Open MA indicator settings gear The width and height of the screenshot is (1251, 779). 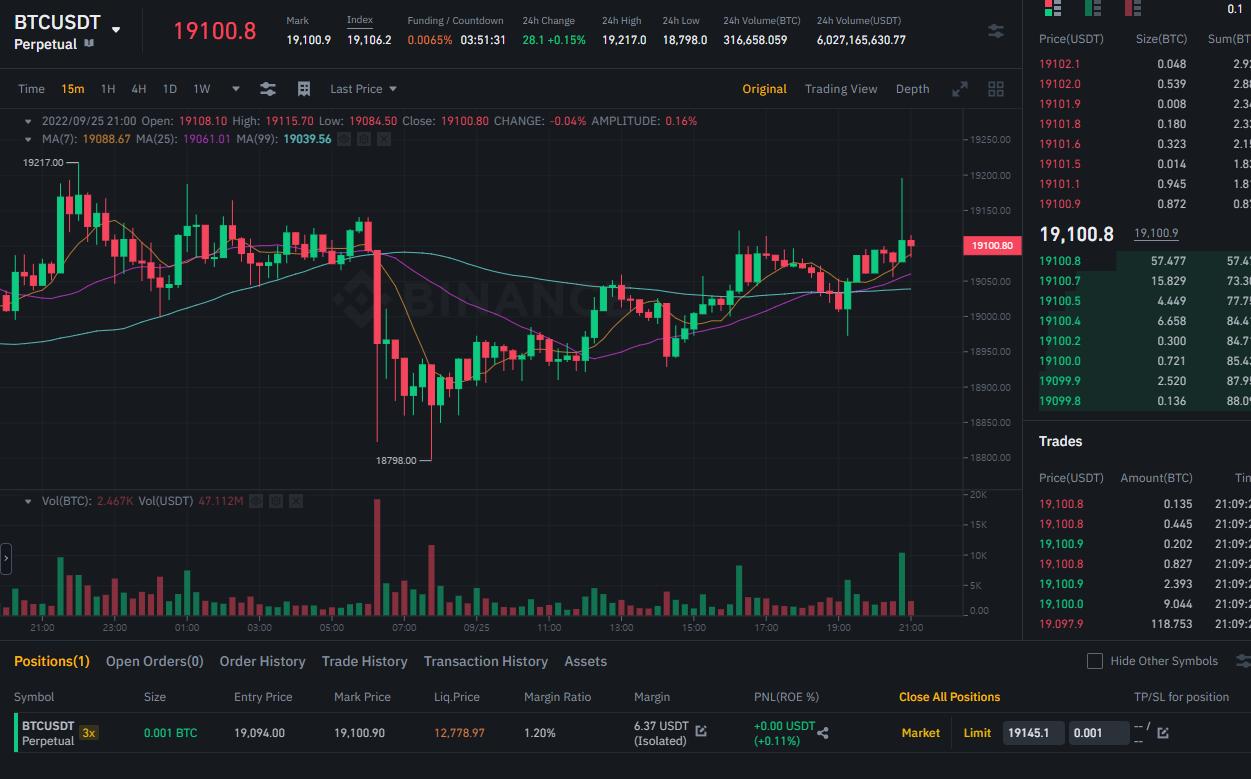364,139
